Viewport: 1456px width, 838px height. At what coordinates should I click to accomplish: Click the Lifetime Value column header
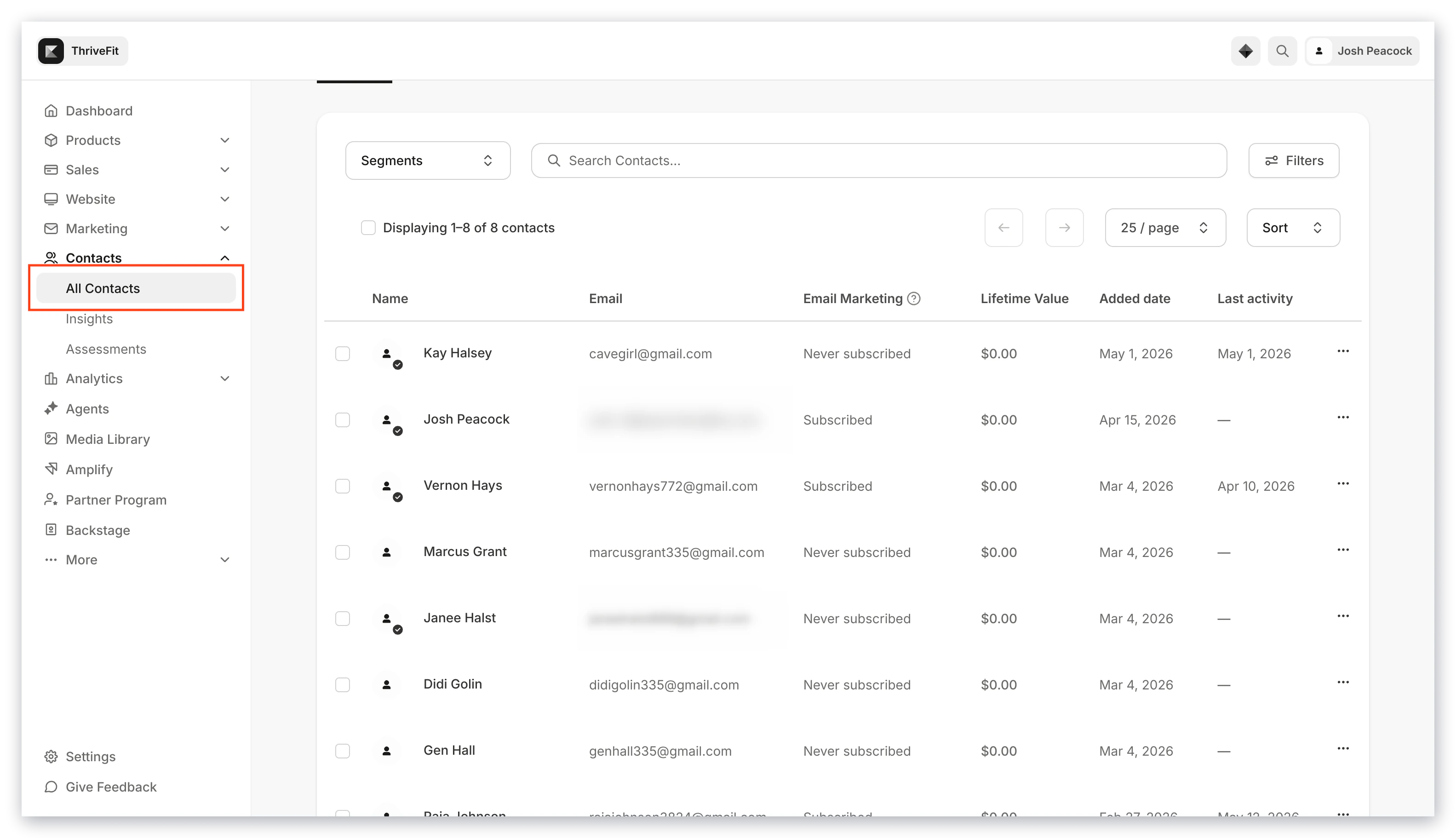coord(1024,298)
